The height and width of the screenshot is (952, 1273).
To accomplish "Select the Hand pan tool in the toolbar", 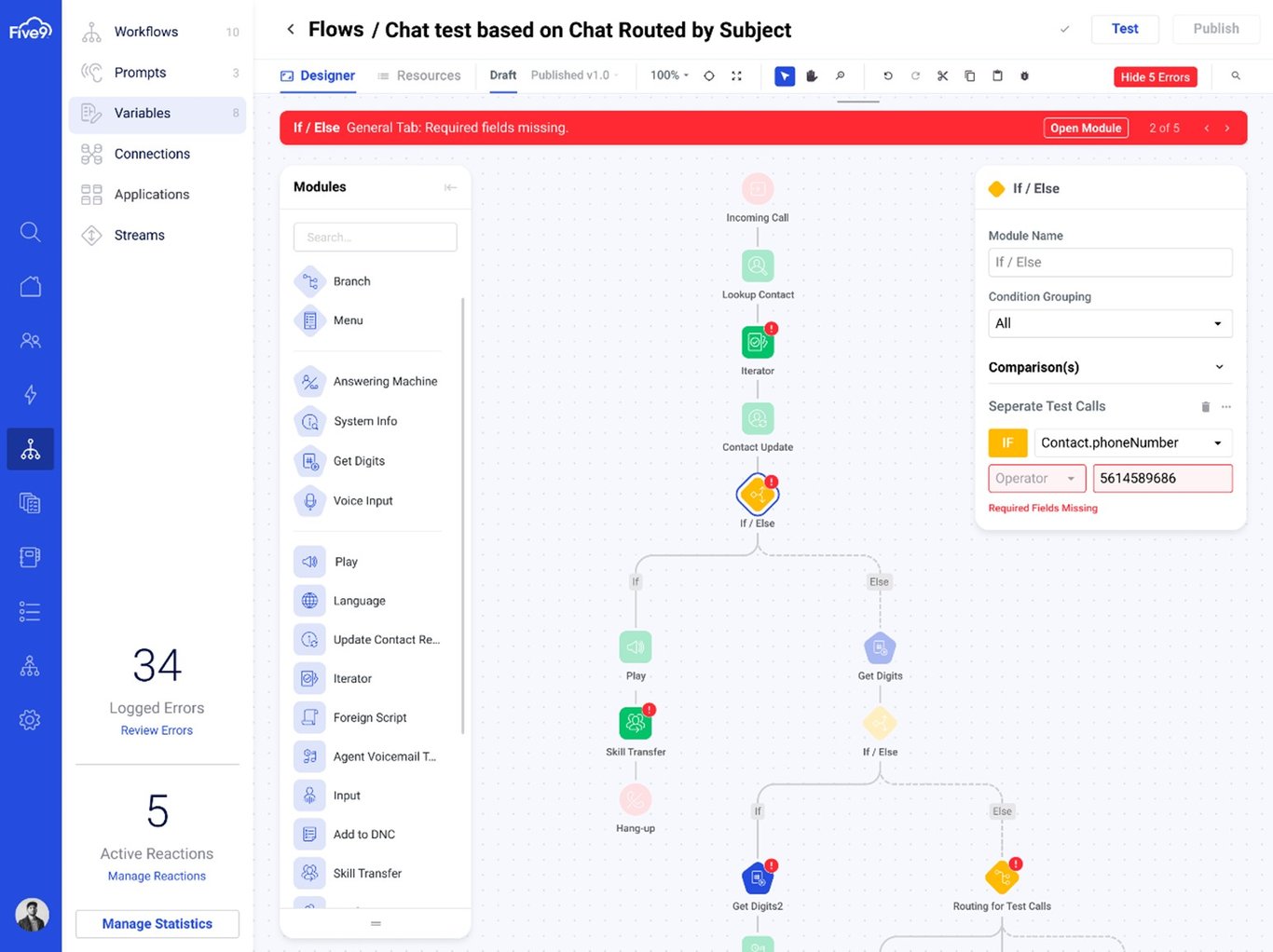I will pyautogui.click(x=812, y=75).
